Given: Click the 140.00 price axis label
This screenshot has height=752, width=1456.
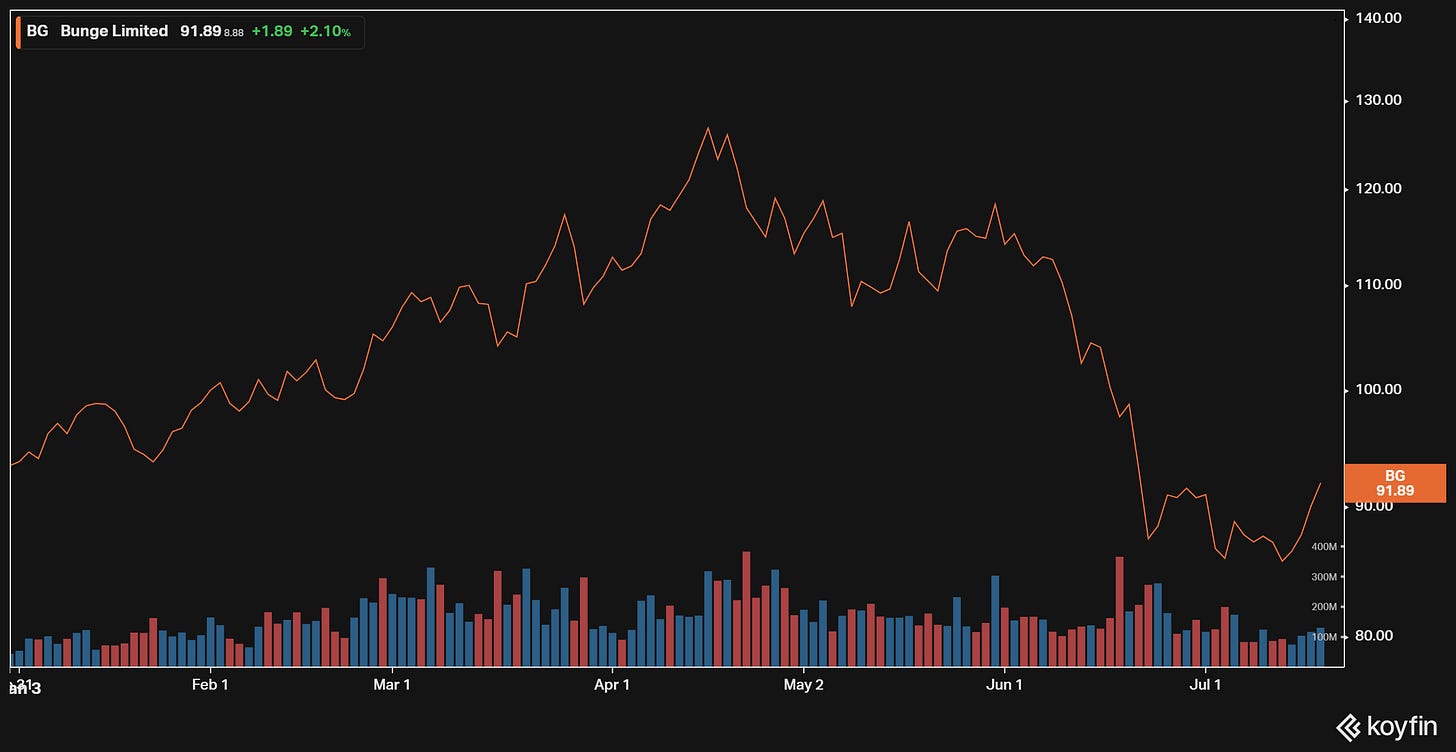Looking at the screenshot, I should [x=1379, y=18].
